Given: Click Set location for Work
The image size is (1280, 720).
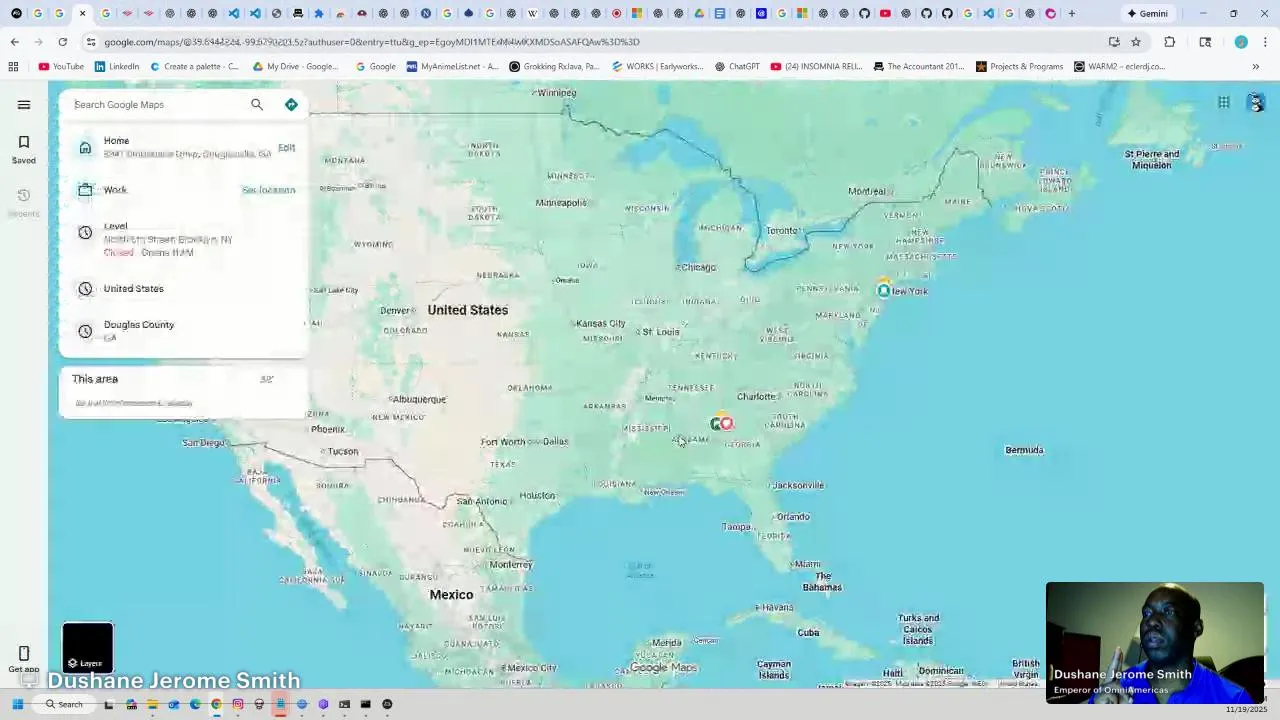Looking at the screenshot, I should pyautogui.click(x=268, y=190).
